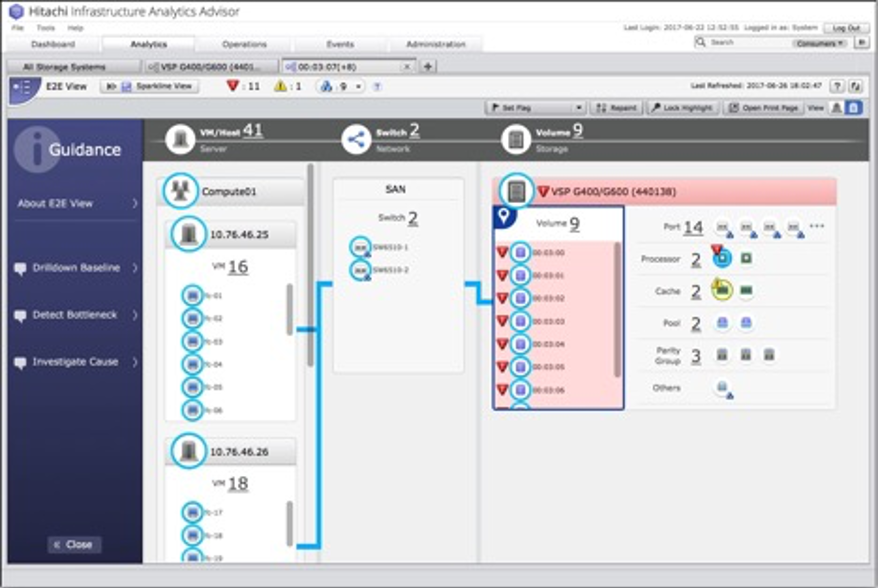Open the Set Flag dropdown

[x=535, y=108]
